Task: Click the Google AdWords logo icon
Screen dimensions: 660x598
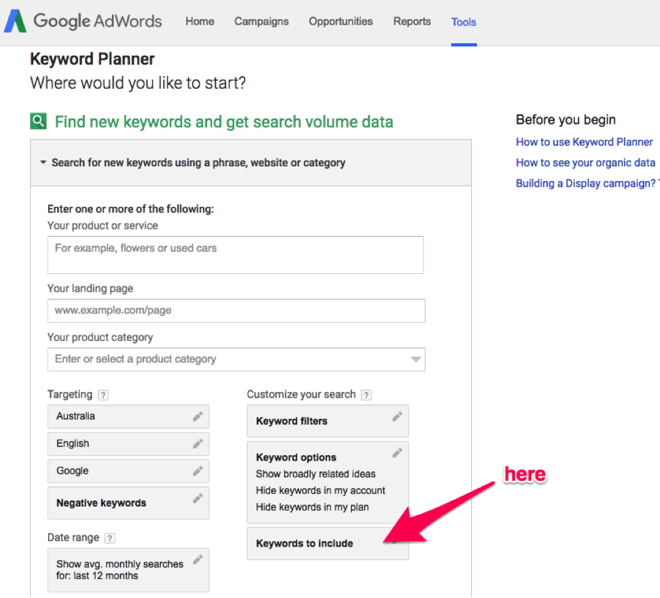Action: pyautogui.click(x=15, y=21)
